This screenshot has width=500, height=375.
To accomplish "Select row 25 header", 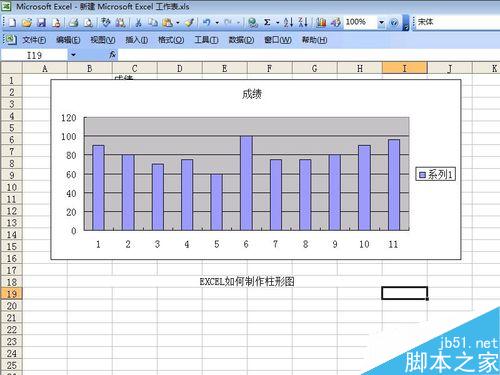I will coord(11,365).
